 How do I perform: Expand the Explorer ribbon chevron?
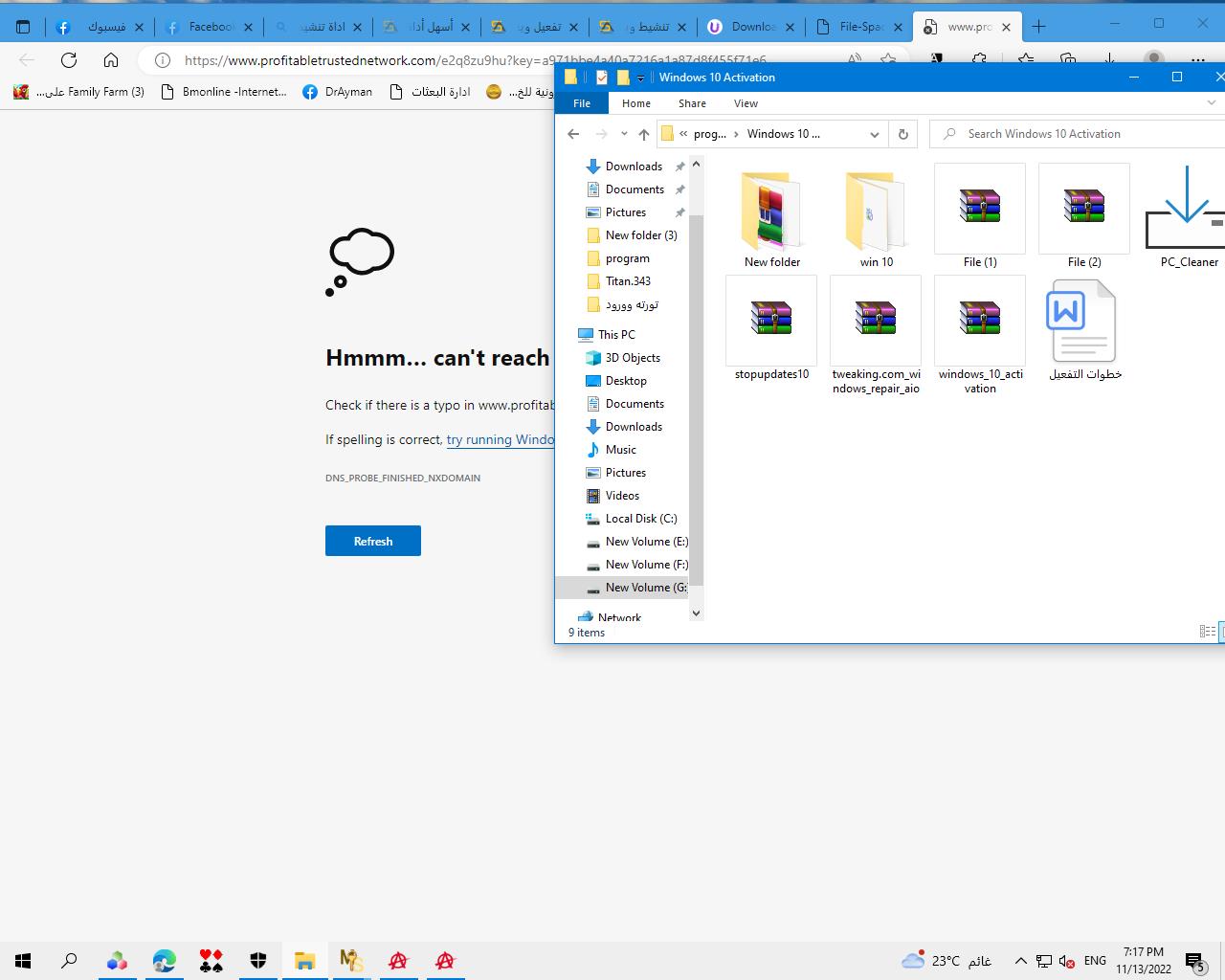click(x=1211, y=103)
